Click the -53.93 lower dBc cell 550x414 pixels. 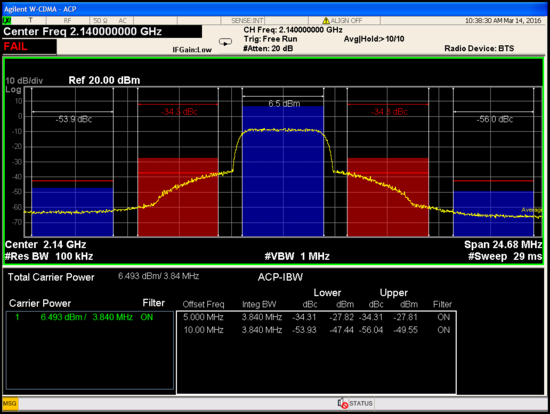(x=304, y=330)
